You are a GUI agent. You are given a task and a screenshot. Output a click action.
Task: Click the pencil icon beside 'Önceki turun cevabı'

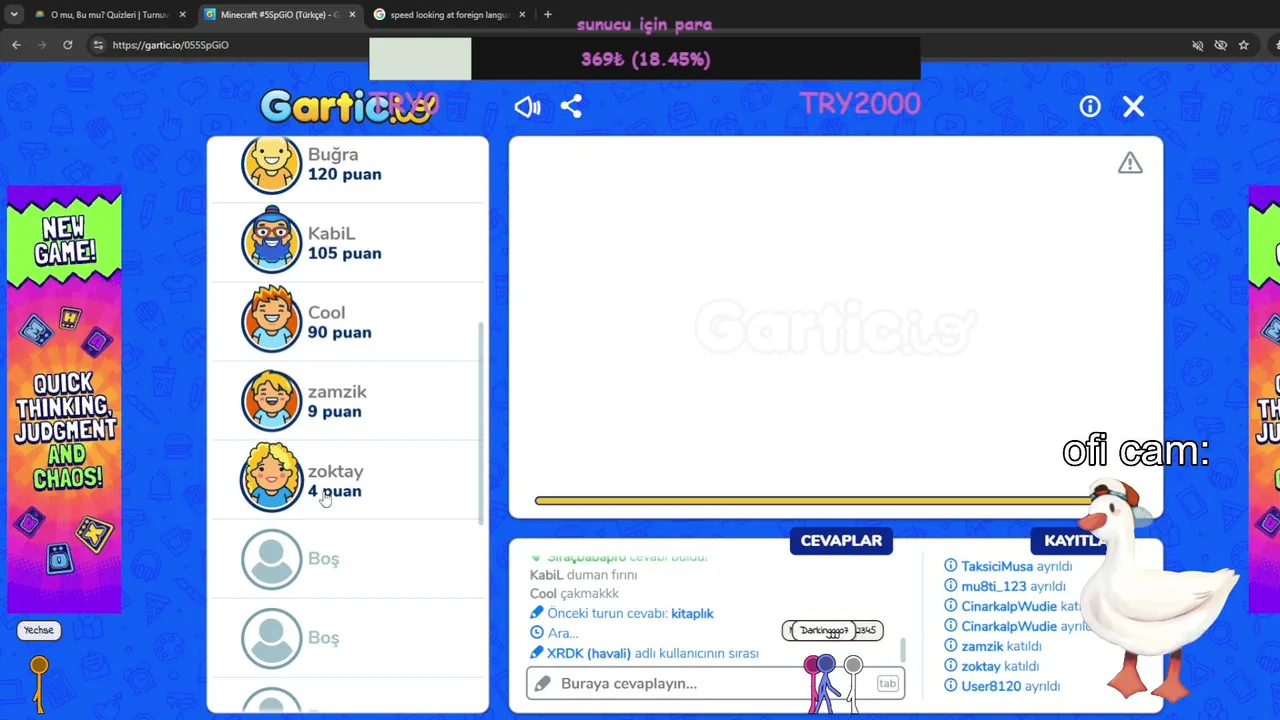point(537,613)
